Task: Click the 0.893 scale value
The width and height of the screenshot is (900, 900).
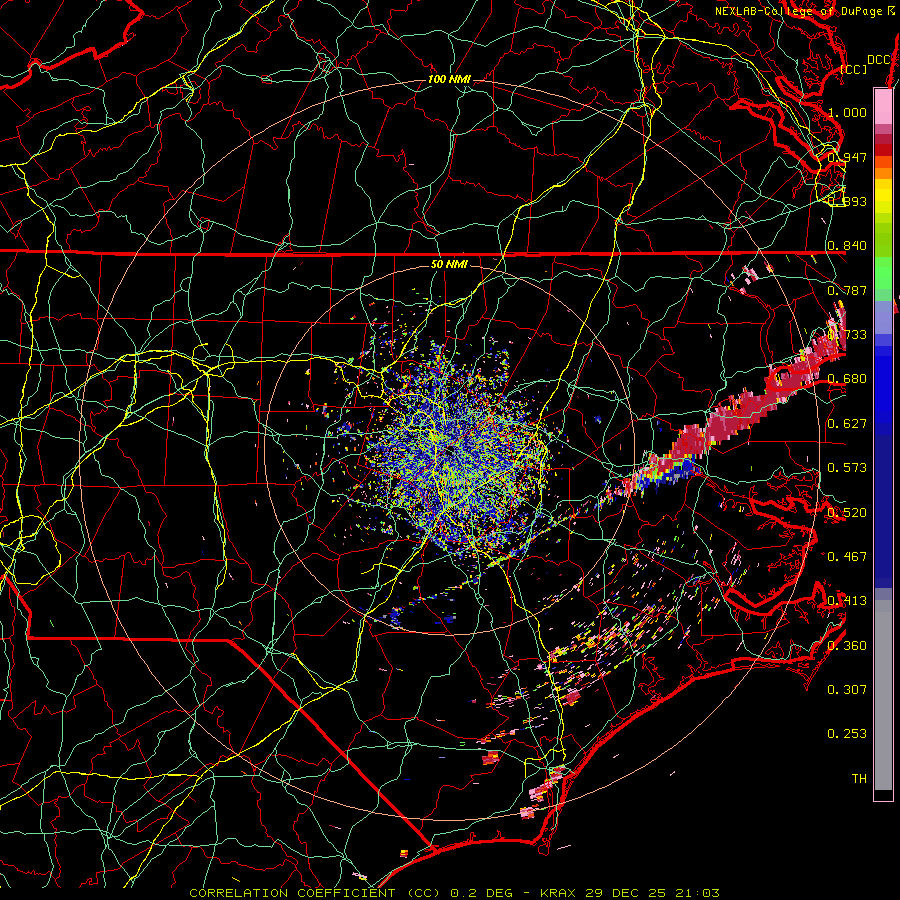Action: tap(847, 201)
